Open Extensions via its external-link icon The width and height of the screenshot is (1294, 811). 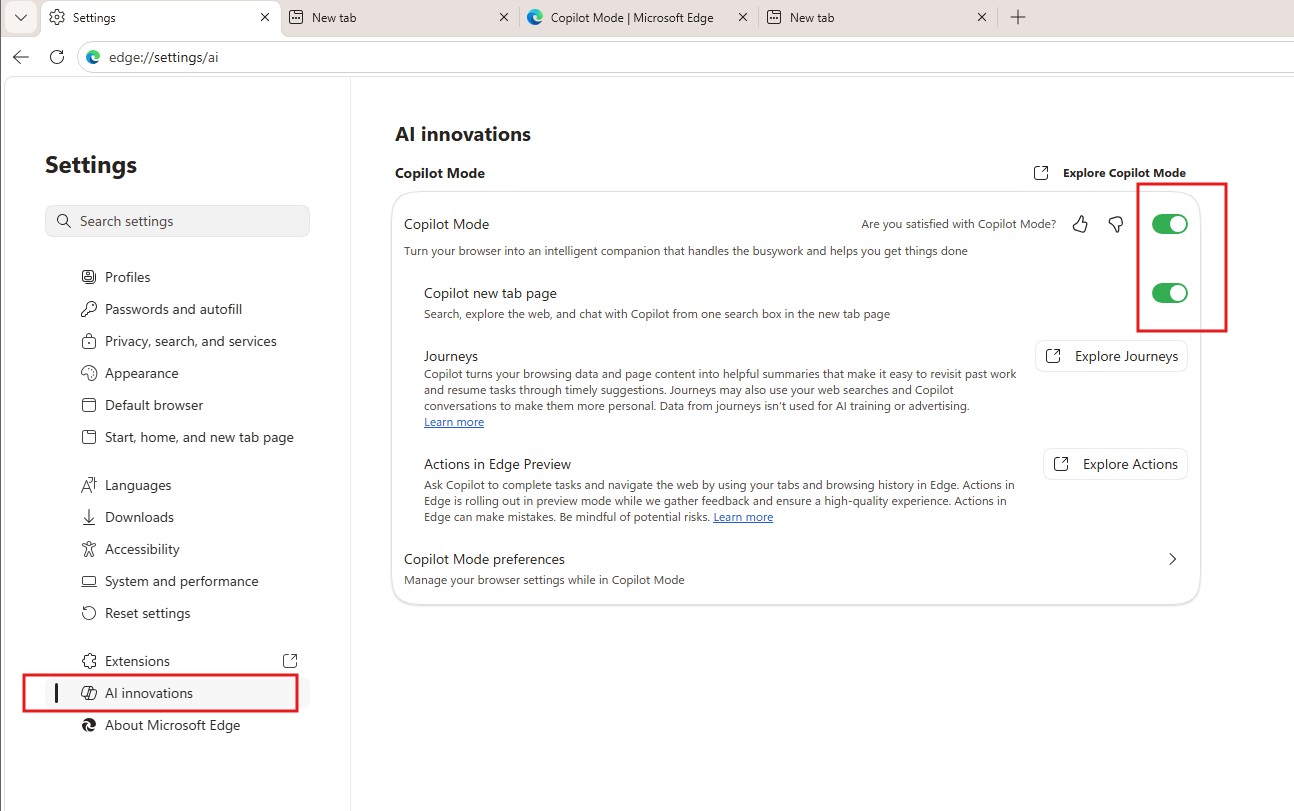point(289,660)
